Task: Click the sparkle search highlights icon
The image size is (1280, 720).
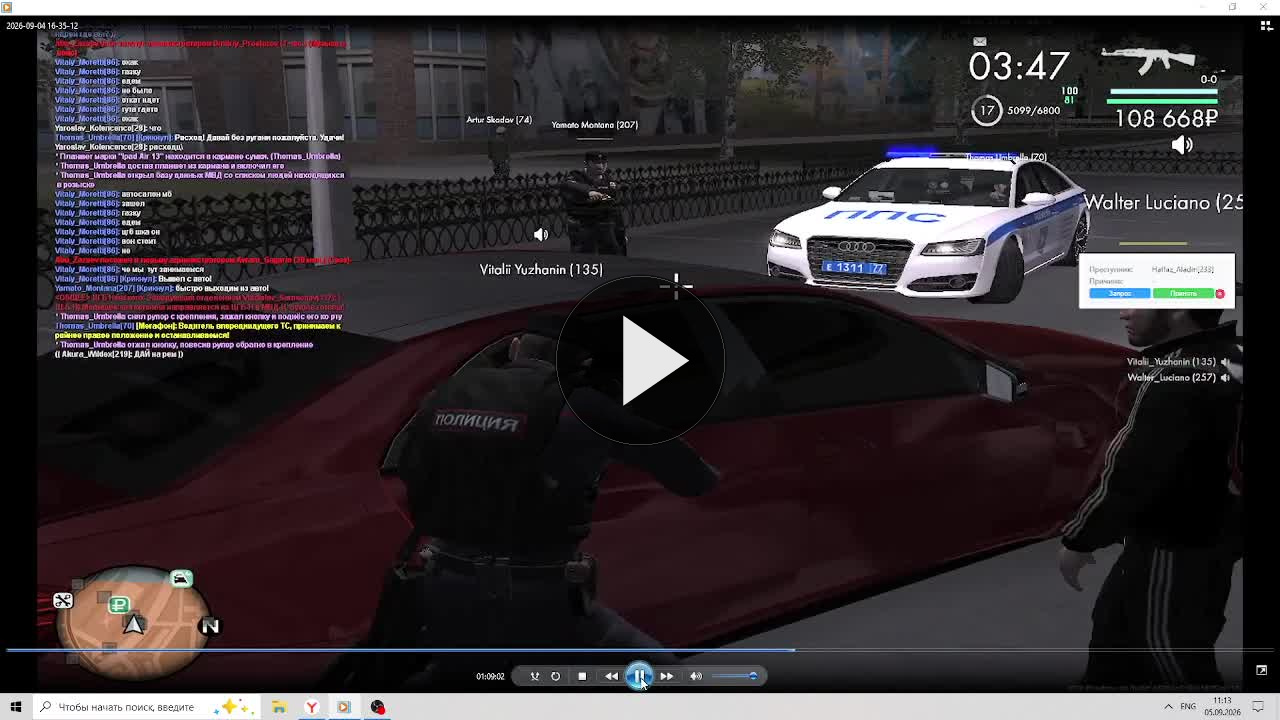Action: point(232,707)
